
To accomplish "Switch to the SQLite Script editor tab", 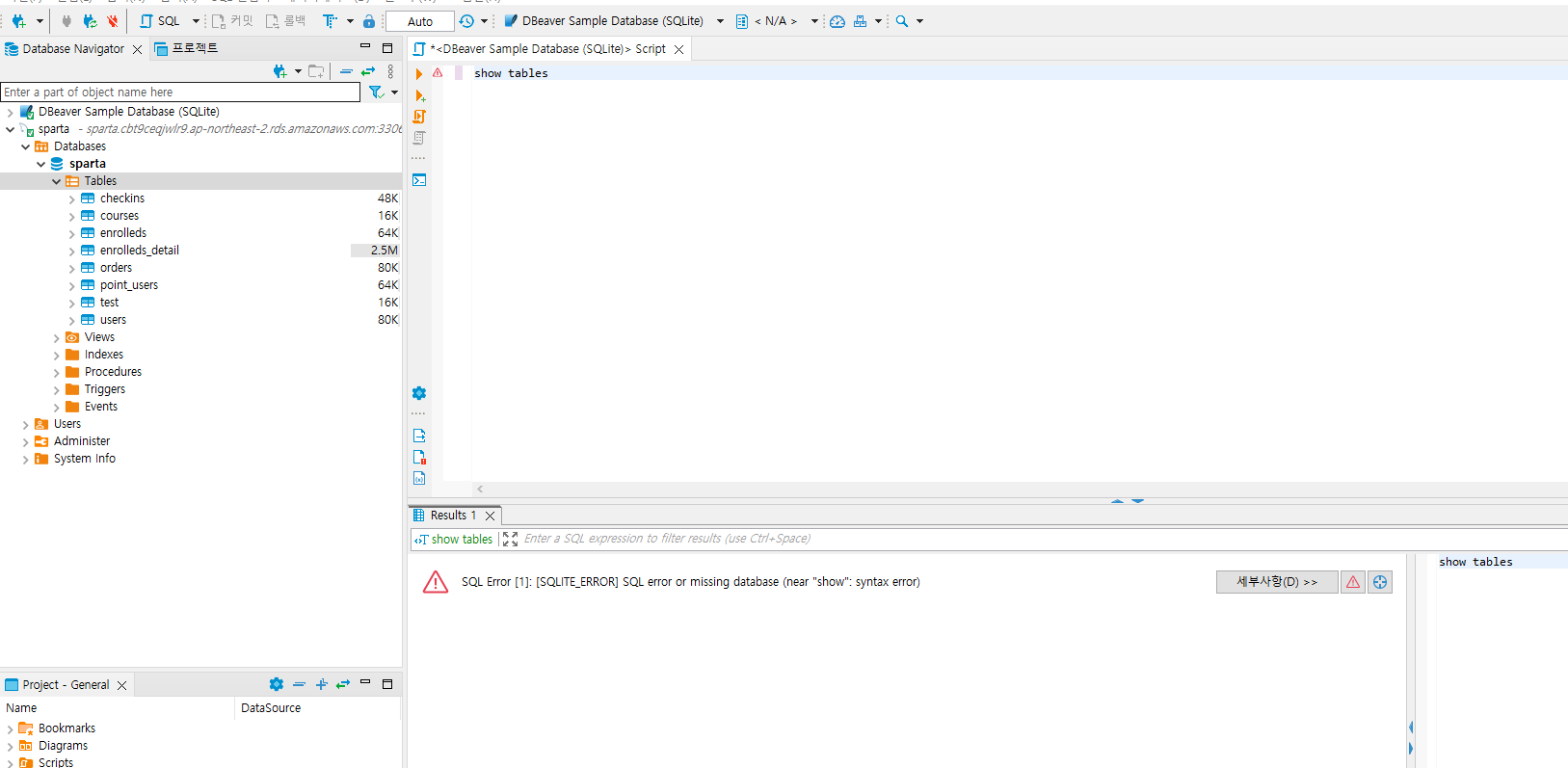I will point(547,49).
